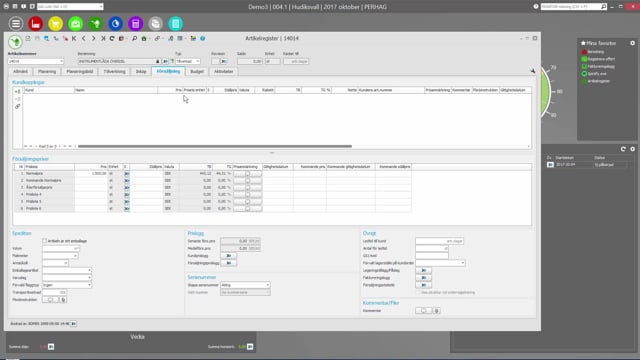Open the green module icon beside the yellow cart
This screenshot has width=640, height=360.
76,24
